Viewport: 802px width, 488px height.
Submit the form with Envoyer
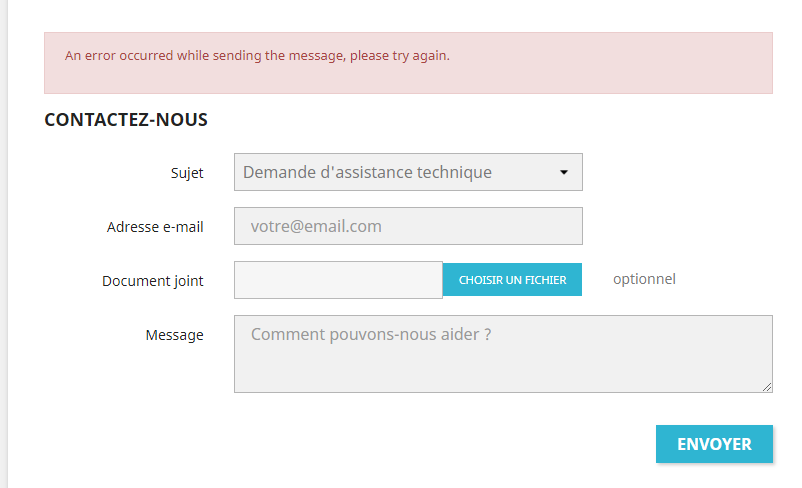(x=714, y=444)
